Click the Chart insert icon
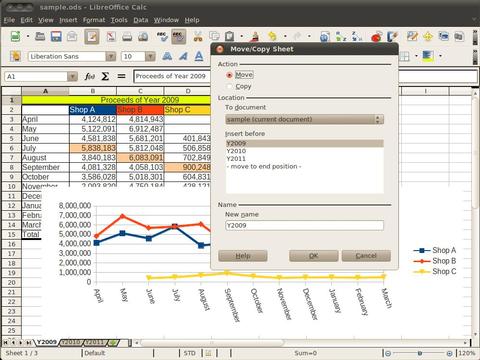 [376, 36]
